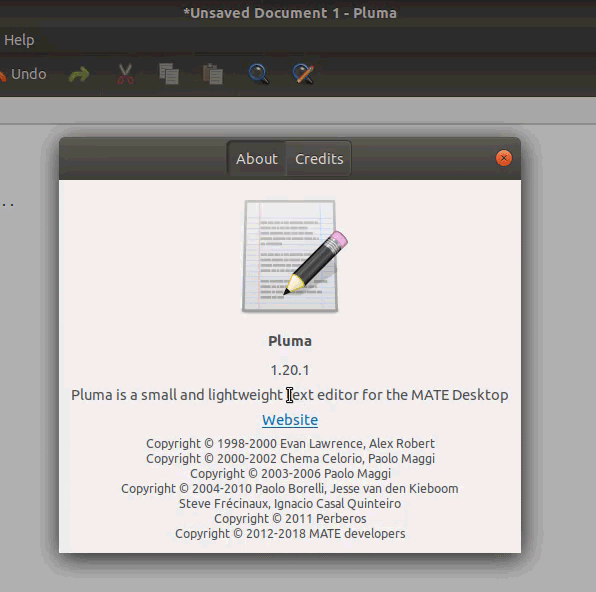
Task: Click the Find and Replace icon
Action: pos(303,74)
